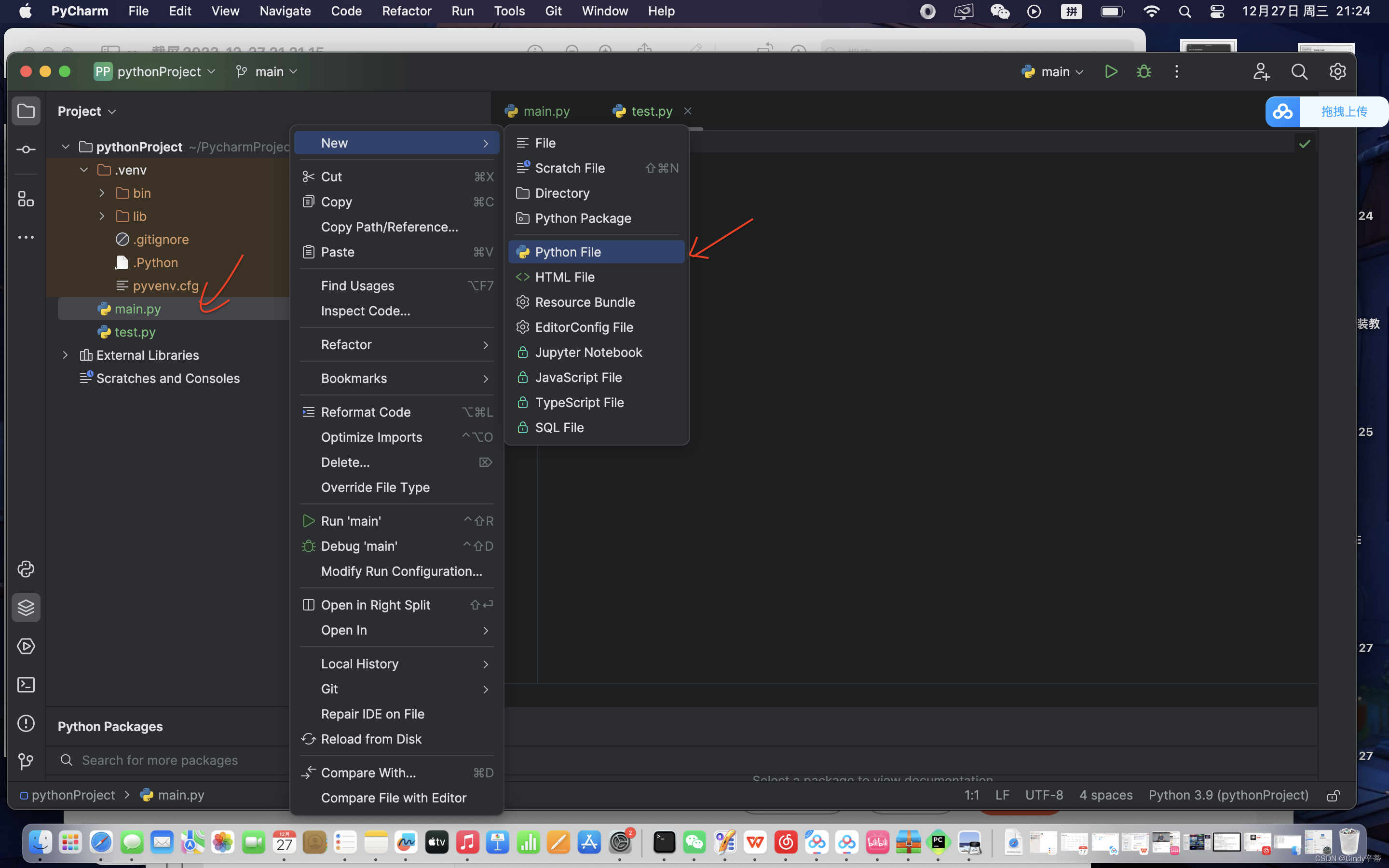Image resolution: width=1389 pixels, height=868 pixels.
Task: Open the Structure tool window icon
Action: coord(26,199)
